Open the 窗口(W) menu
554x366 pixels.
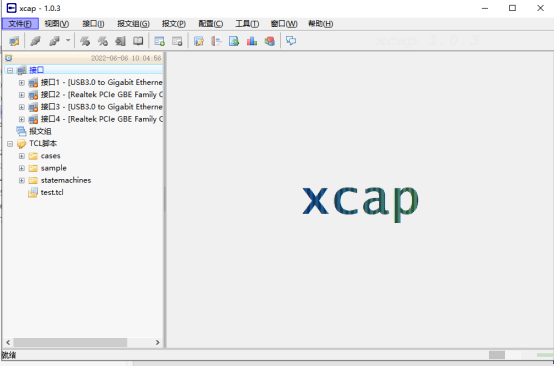[284, 24]
